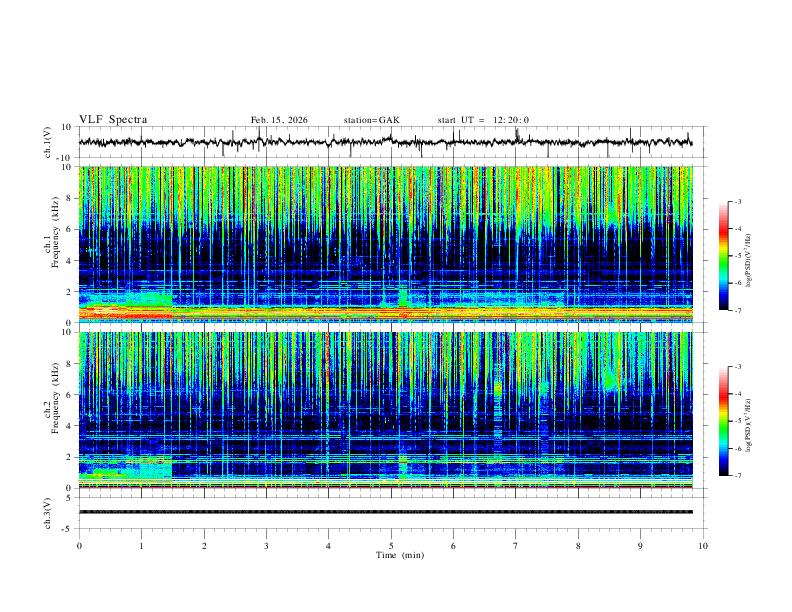
Task: Click the time axis tick label "9"
Action: click(640, 546)
